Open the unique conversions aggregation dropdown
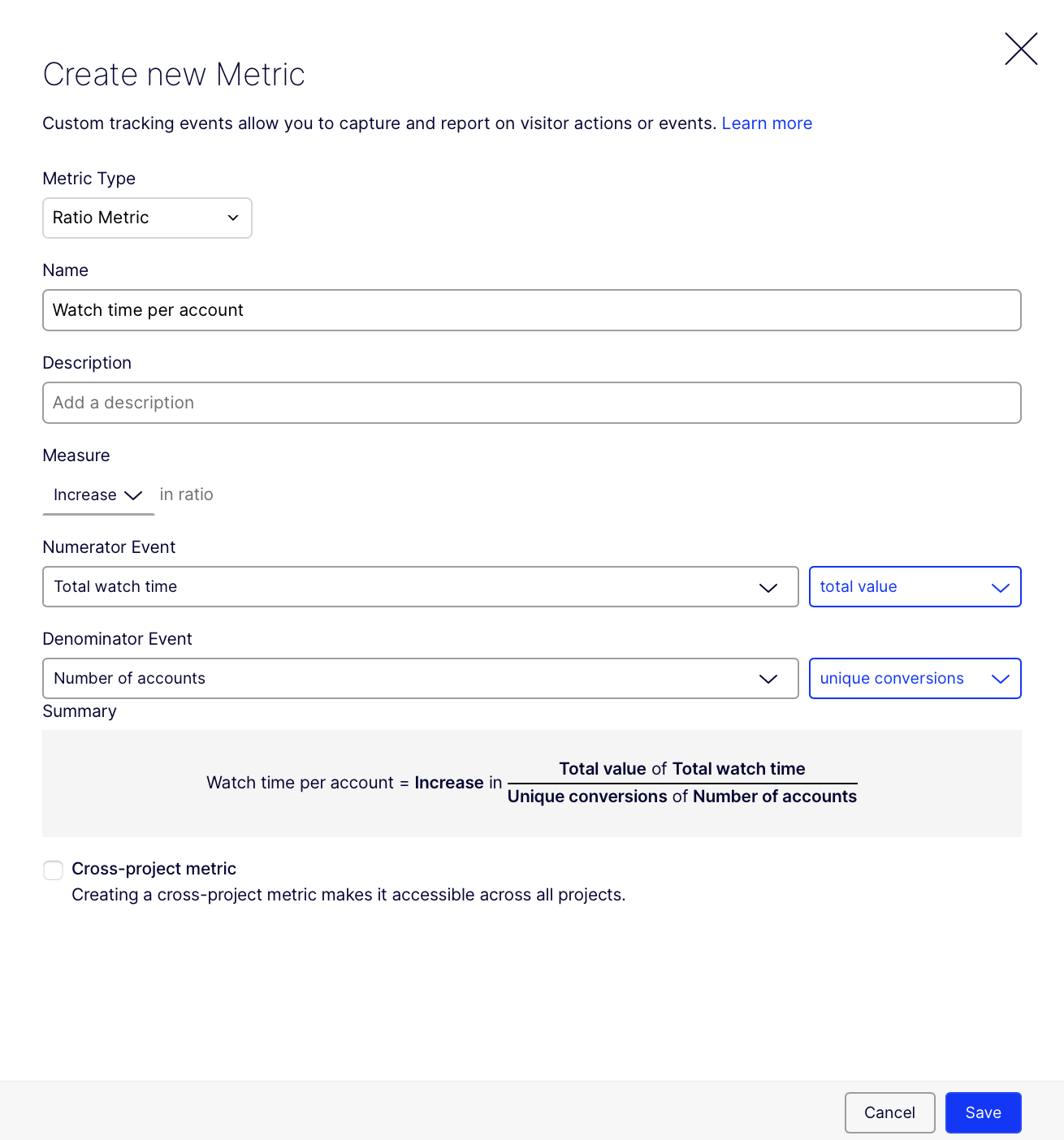 (915, 679)
